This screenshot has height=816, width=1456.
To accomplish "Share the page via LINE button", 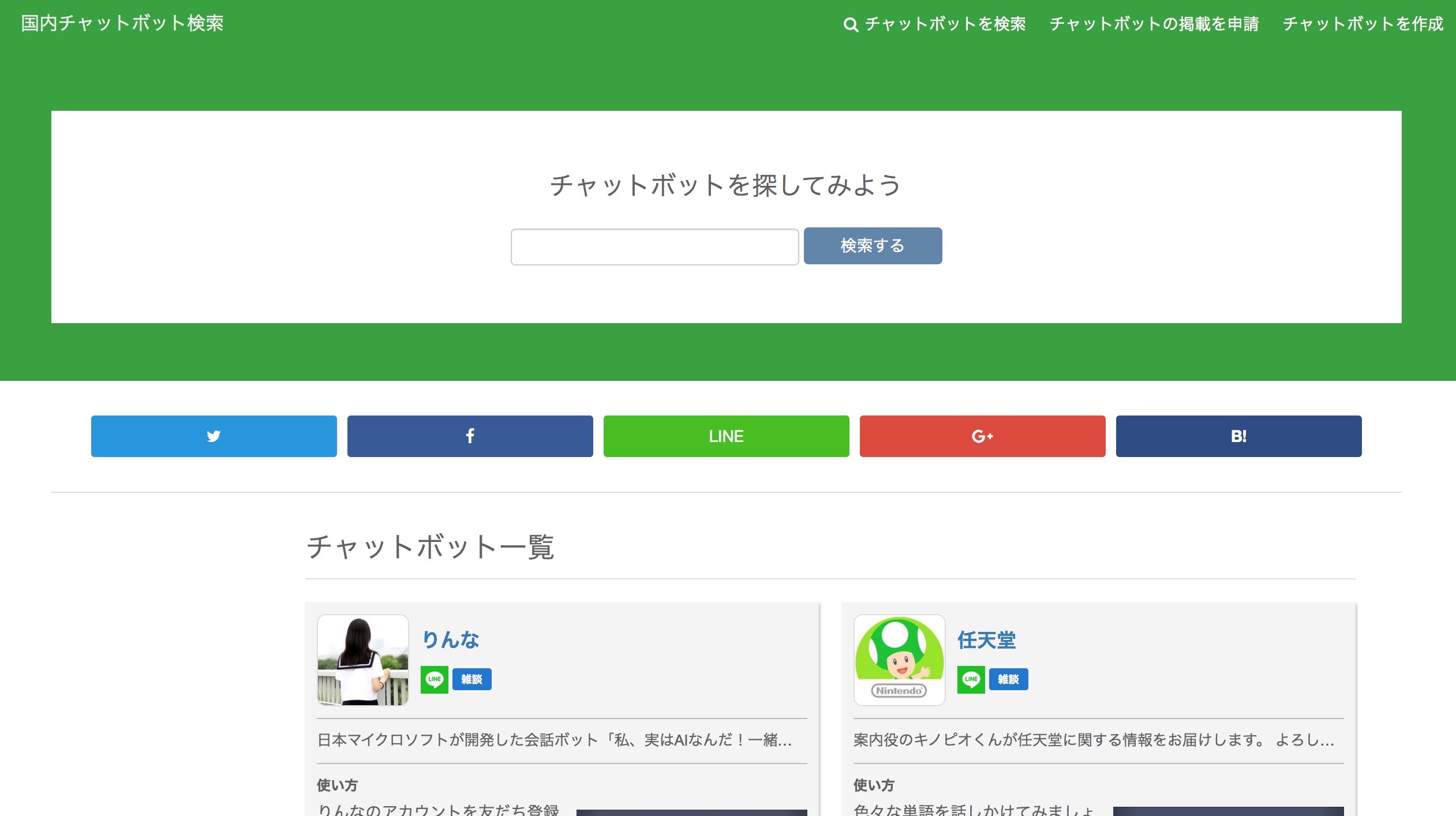I will (x=726, y=436).
